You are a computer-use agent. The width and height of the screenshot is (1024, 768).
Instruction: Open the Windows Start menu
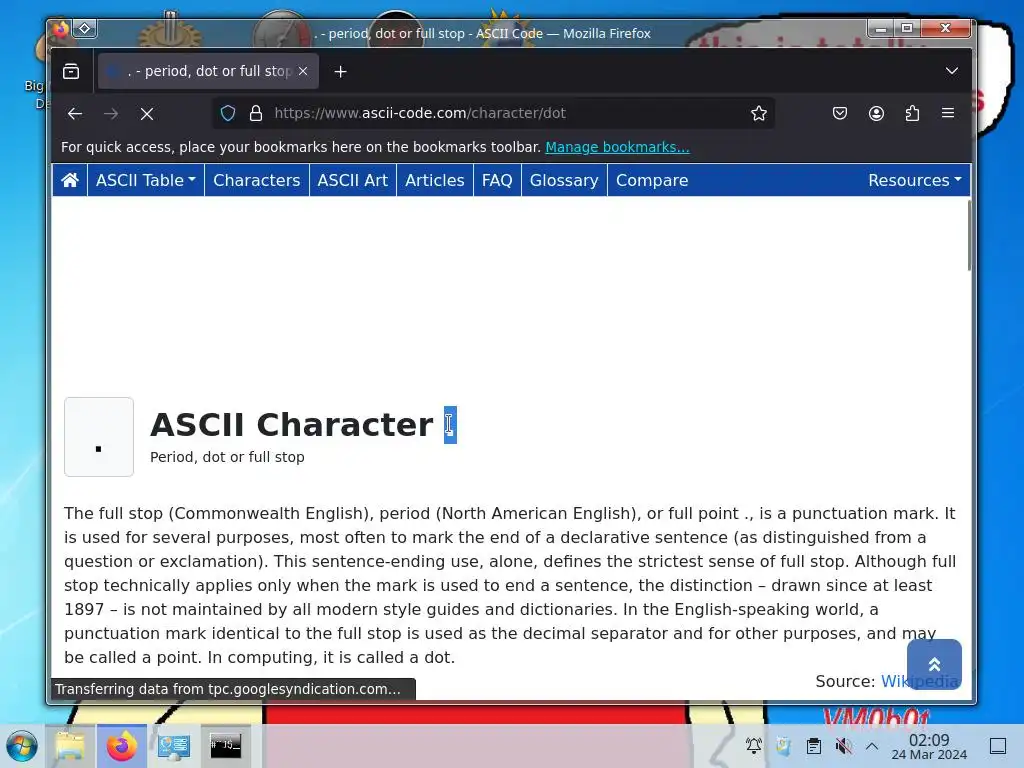pos(22,746)
